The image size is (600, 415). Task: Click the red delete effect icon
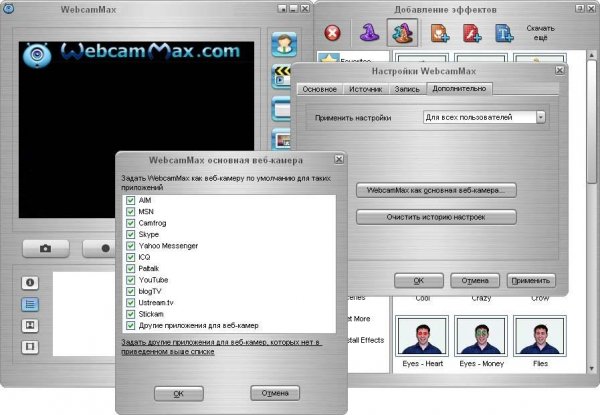tap(333, 33)
